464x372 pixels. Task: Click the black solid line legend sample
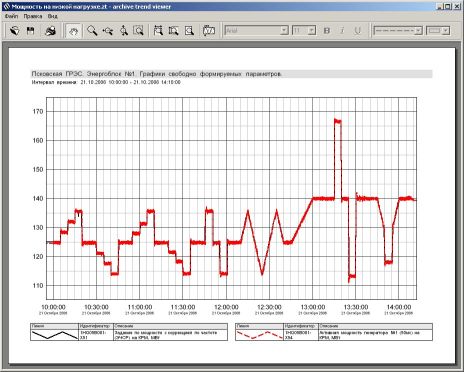55,335
